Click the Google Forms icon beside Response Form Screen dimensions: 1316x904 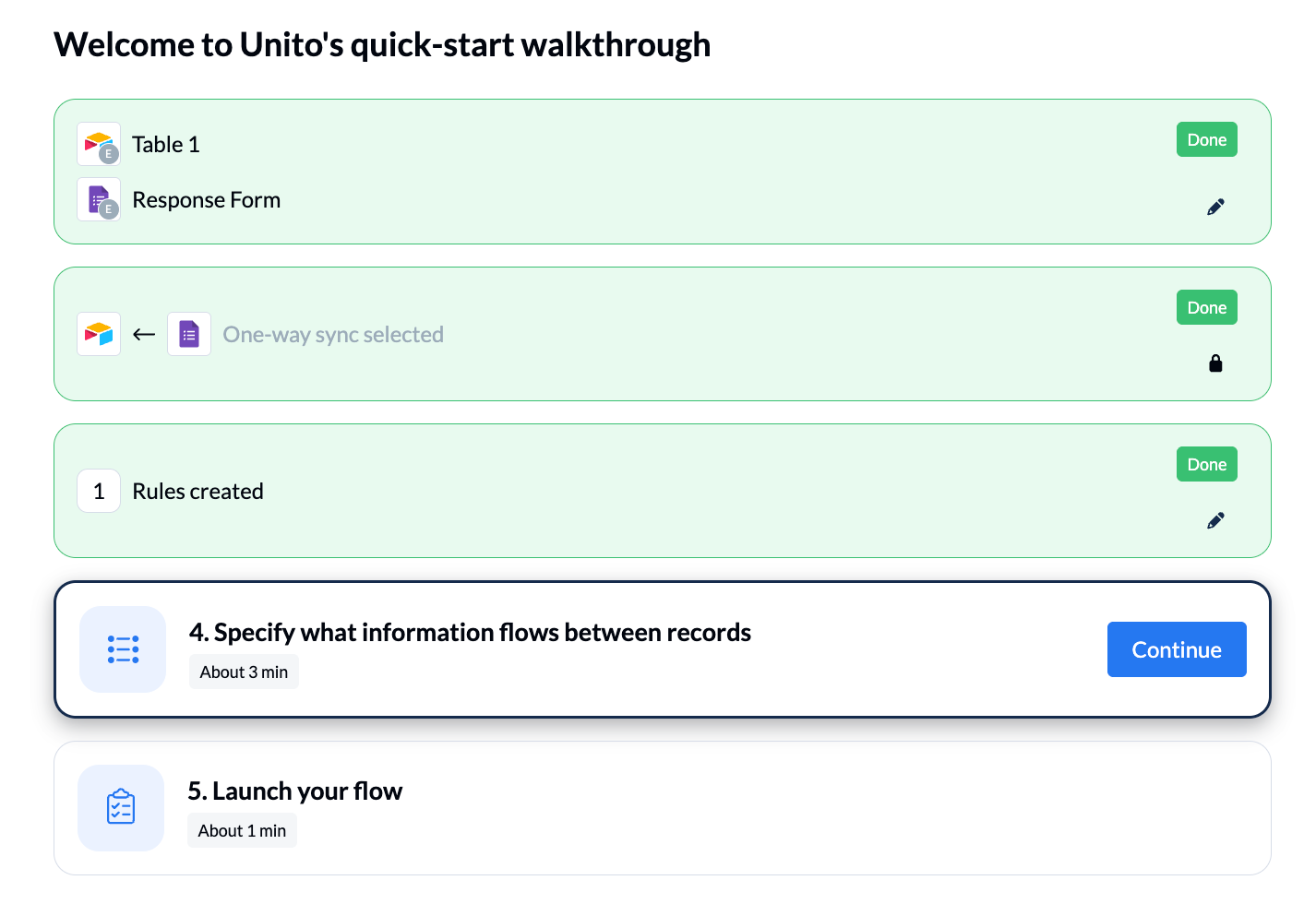point(99,199)
